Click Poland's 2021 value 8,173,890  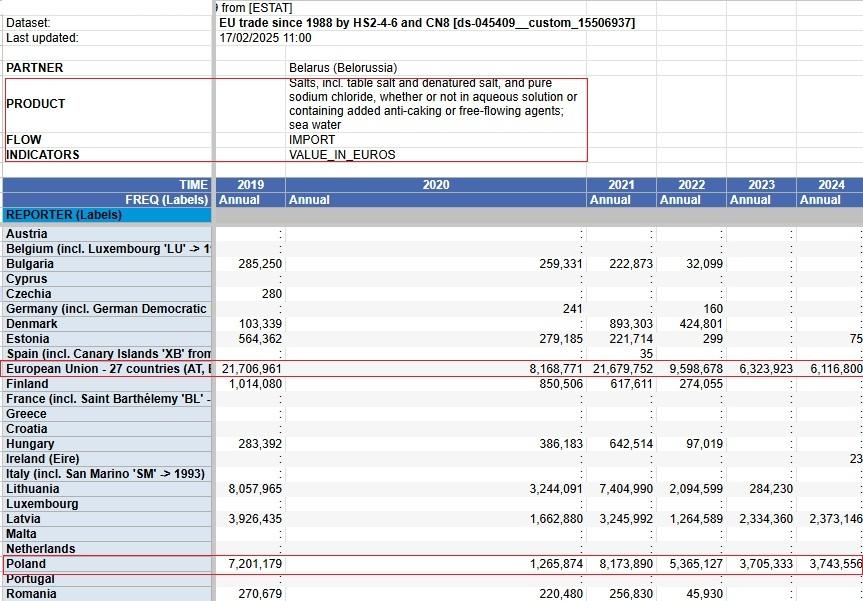[x=621, y=564]
